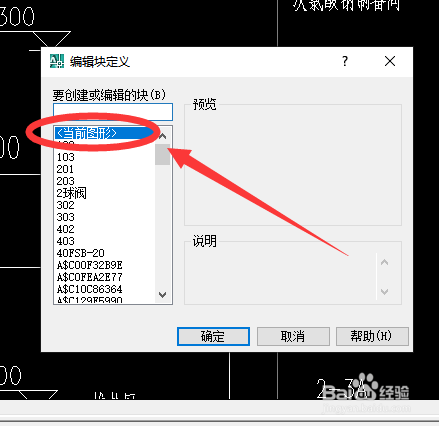This screenshot has width=439, height=426.
Task: Cancel the dialog with 取消
Action: click(x=293, y=336)
